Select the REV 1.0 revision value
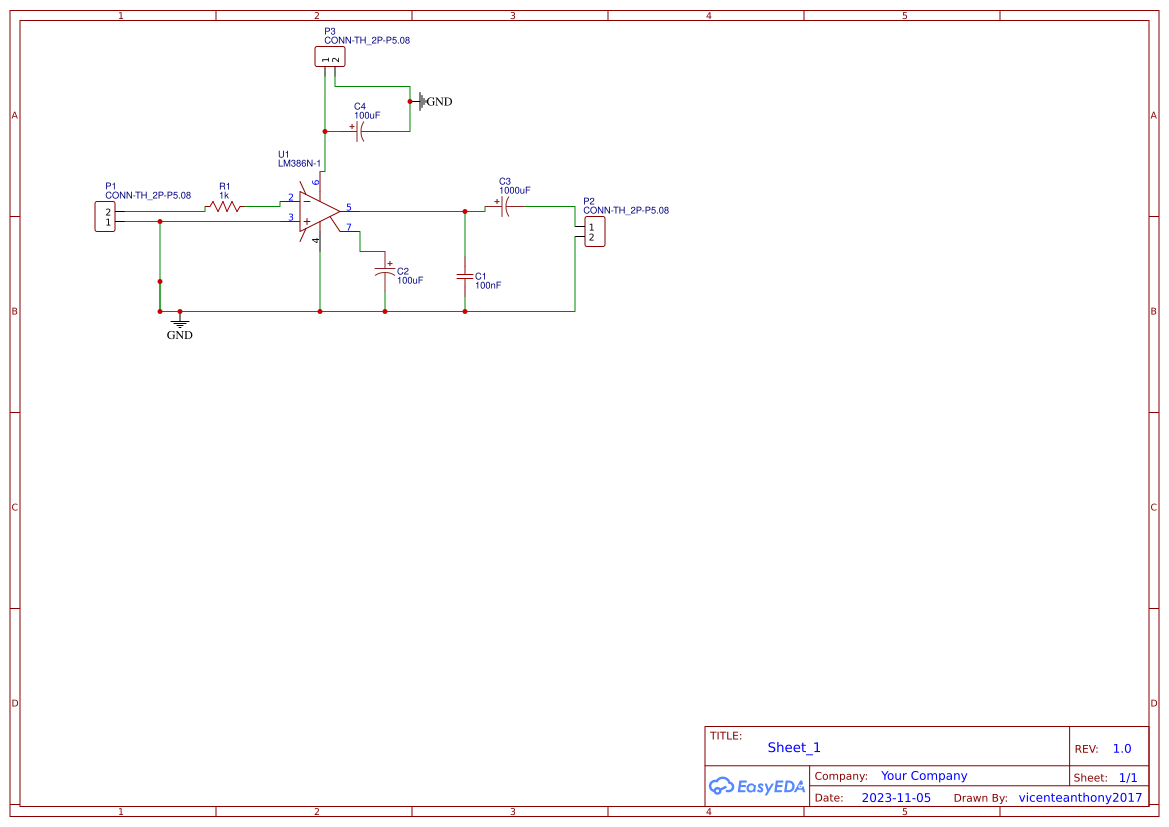 1121,749
